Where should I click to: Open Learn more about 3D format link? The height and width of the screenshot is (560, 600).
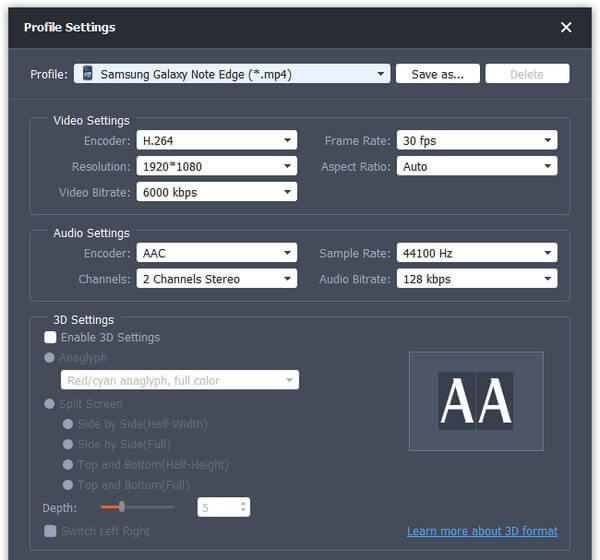click(482, 531)
